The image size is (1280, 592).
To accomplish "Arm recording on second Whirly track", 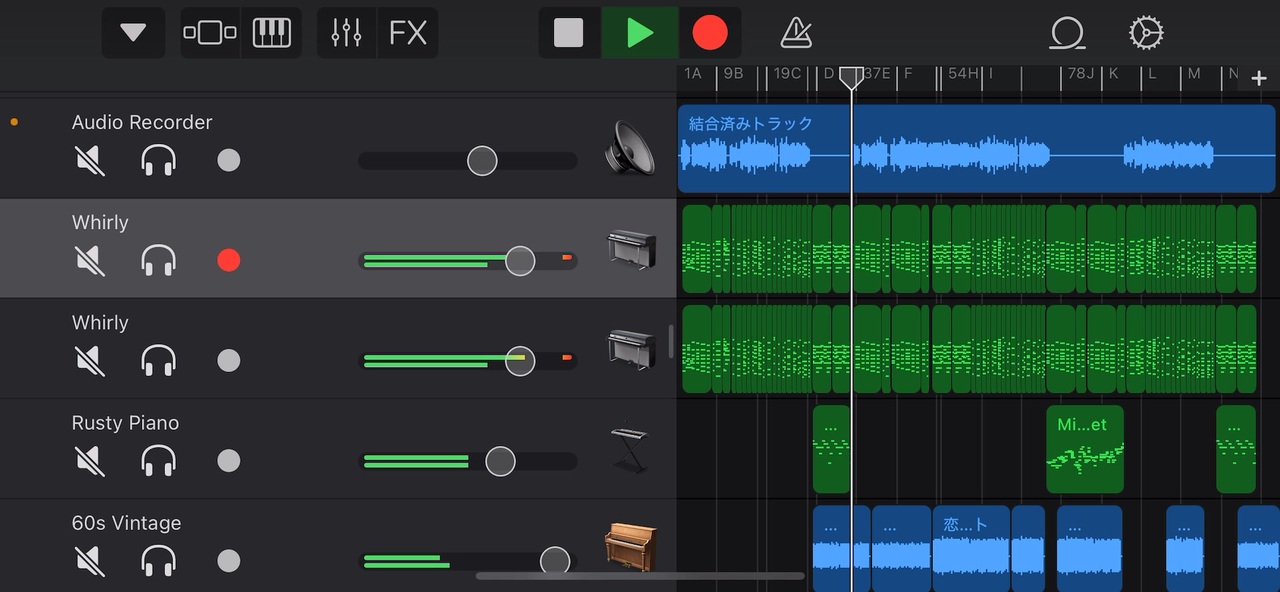I will coord(229,360).
